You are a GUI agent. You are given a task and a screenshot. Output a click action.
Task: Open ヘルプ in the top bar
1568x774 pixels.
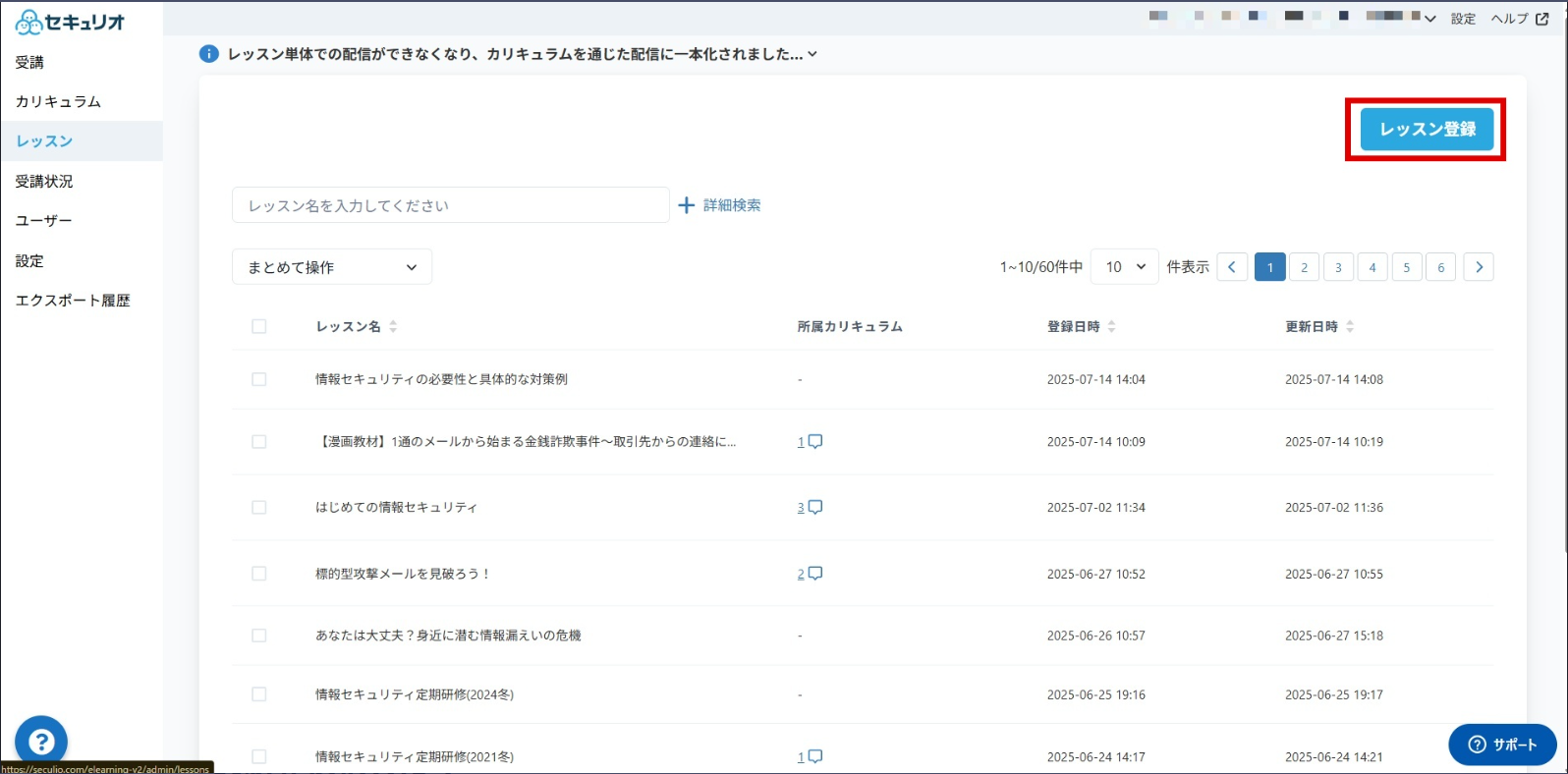[x=1509, y=19]
